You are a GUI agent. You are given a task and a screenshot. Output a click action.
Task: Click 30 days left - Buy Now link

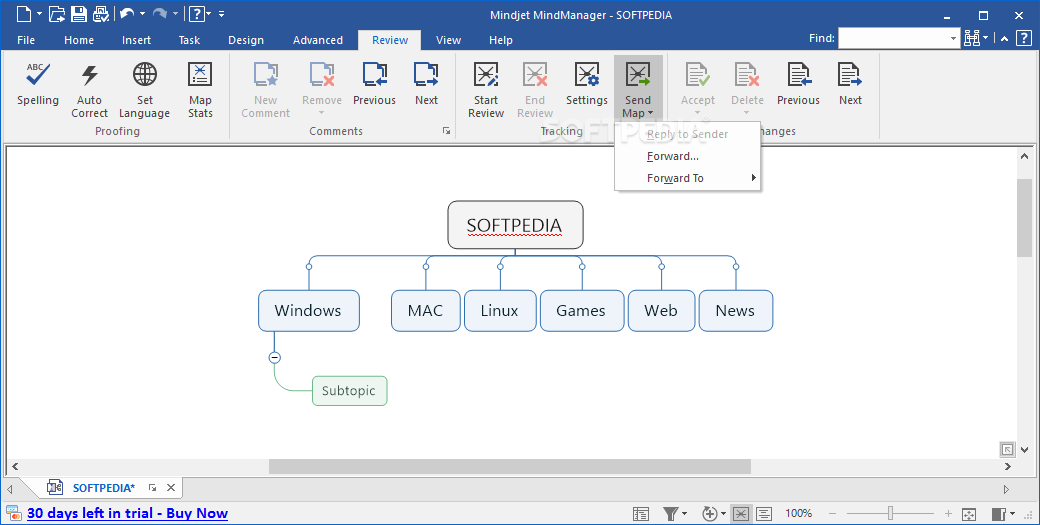click(127, 513)
